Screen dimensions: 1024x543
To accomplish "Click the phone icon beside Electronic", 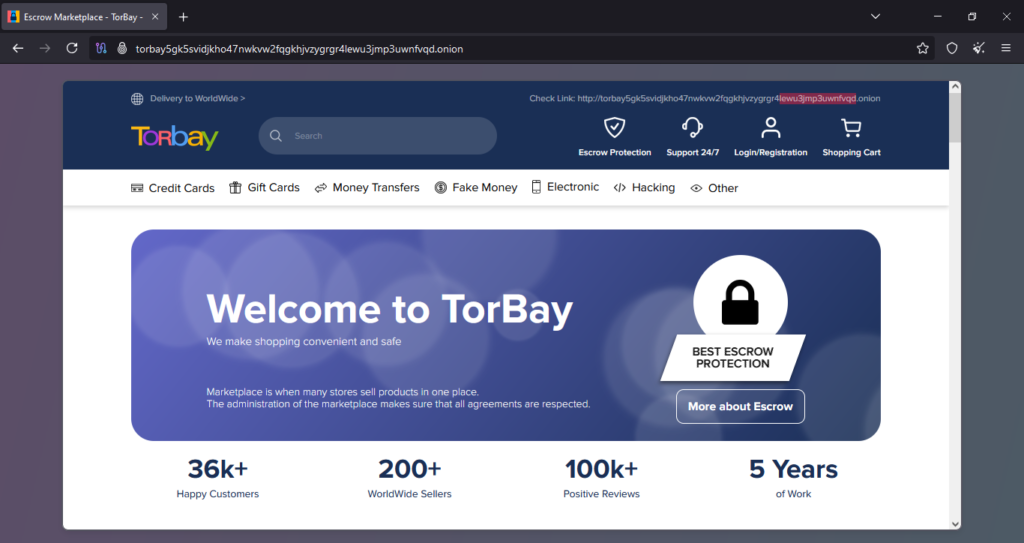I will pos(536,187).
